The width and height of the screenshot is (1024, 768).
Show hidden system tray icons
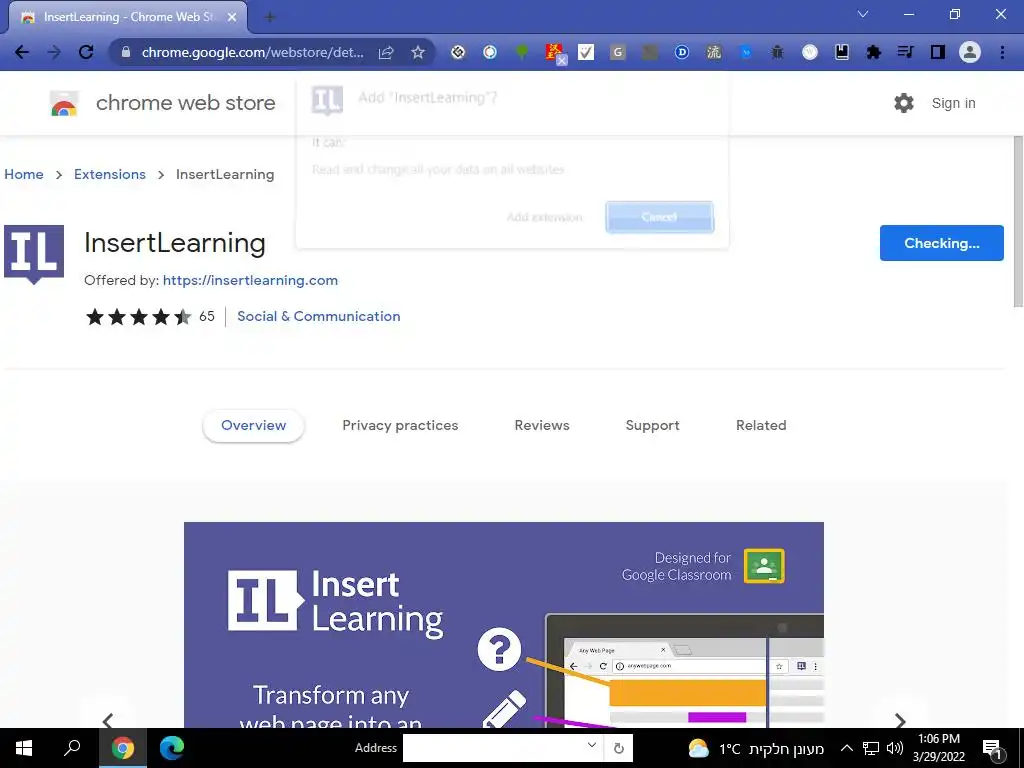[x=846, y=748]
